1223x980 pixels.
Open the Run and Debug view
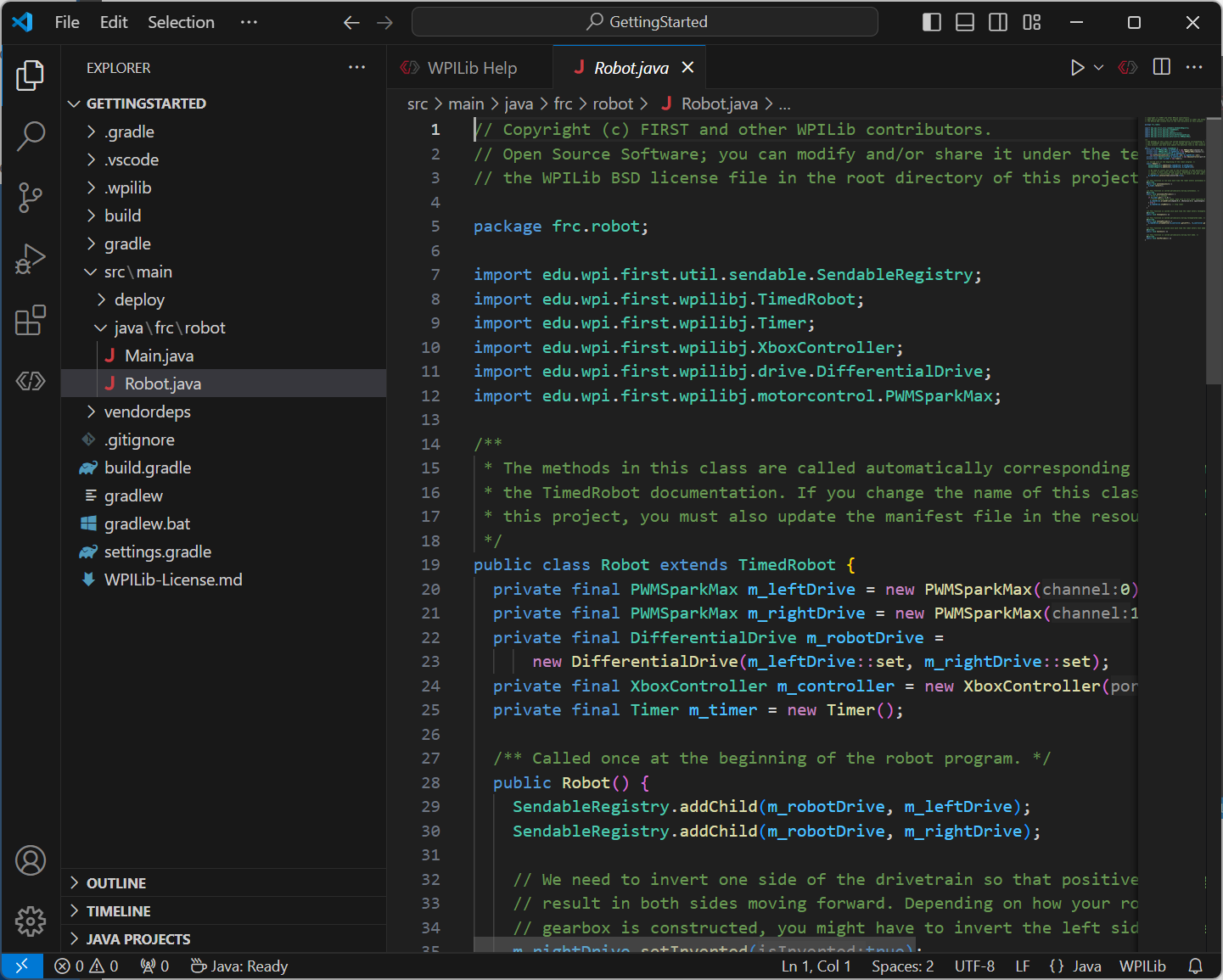[x=31, y=259]
